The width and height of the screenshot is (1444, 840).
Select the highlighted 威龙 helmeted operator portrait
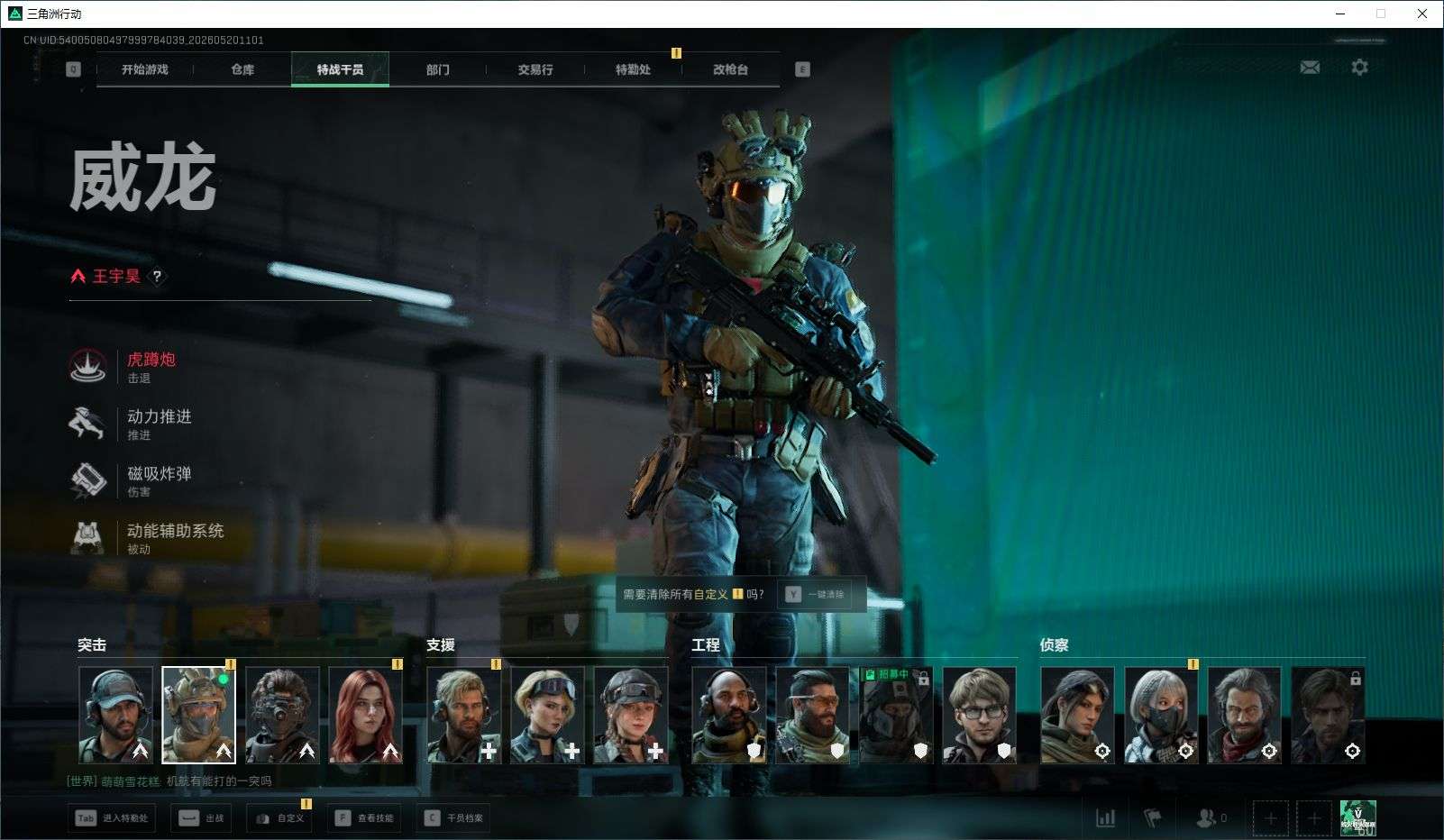pyautogui.click(x=198, y=716)
